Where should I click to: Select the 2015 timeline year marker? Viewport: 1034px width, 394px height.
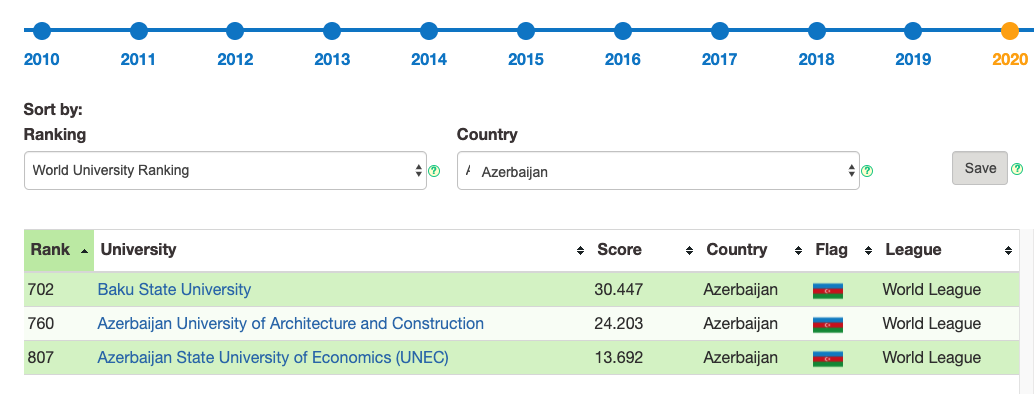pyautogui.click(x=526, y=30)
